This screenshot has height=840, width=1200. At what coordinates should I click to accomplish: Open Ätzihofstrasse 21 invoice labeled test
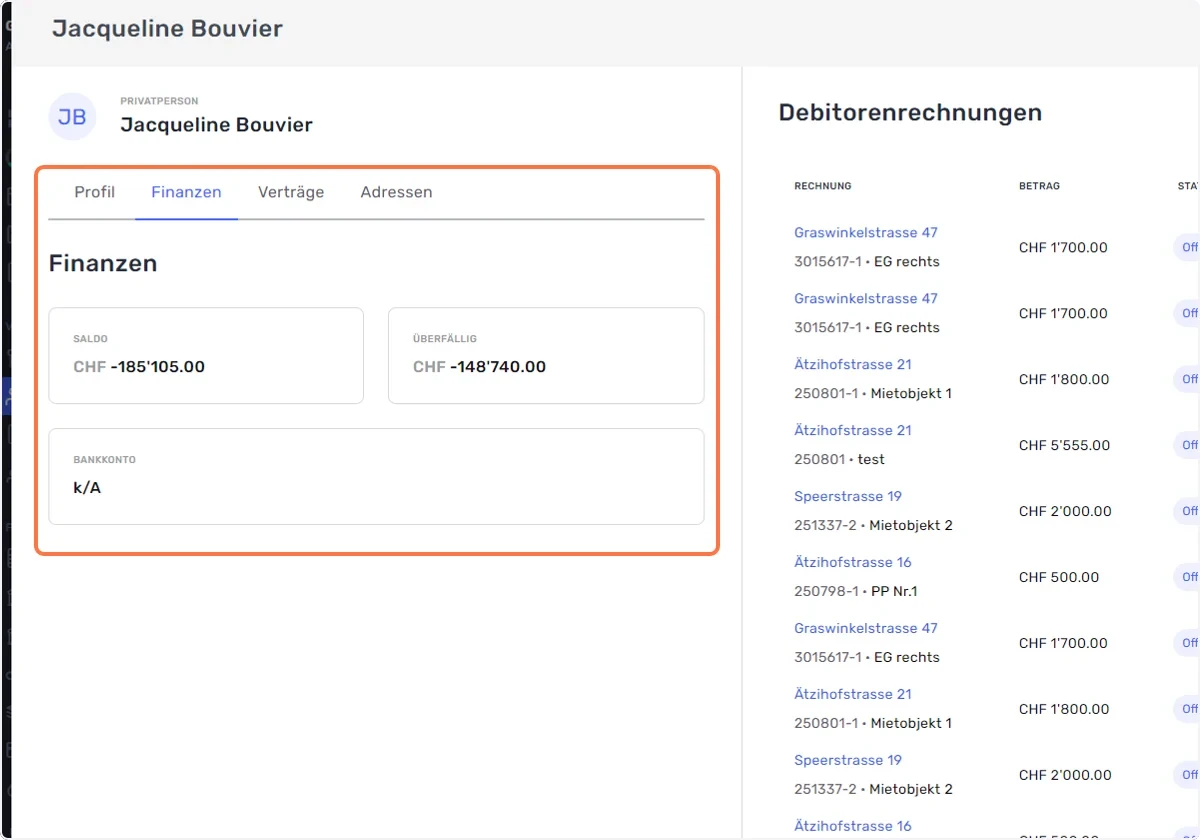tap(853, 430)
